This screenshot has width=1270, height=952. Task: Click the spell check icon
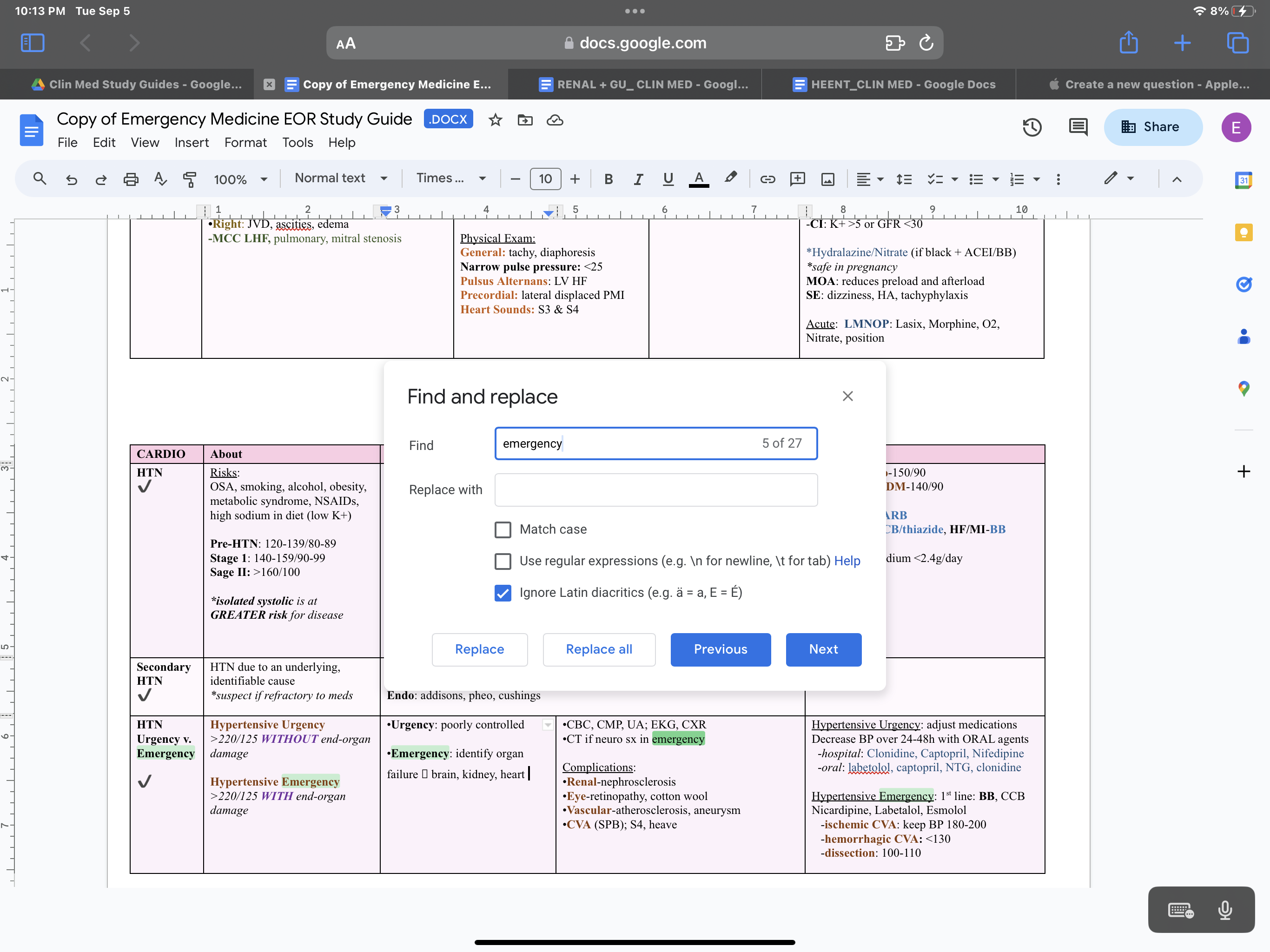160,179
